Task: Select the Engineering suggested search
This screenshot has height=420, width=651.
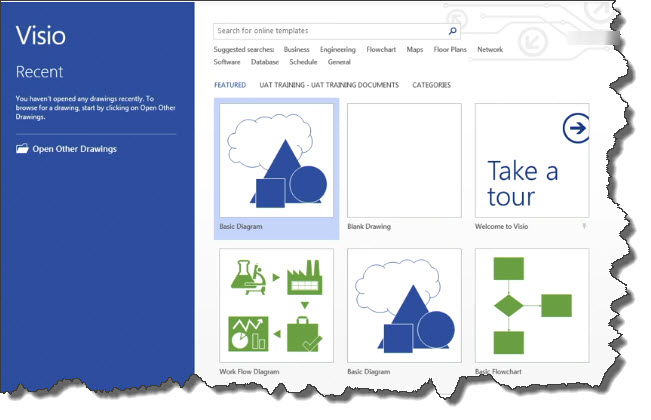Action: [338, 49]
